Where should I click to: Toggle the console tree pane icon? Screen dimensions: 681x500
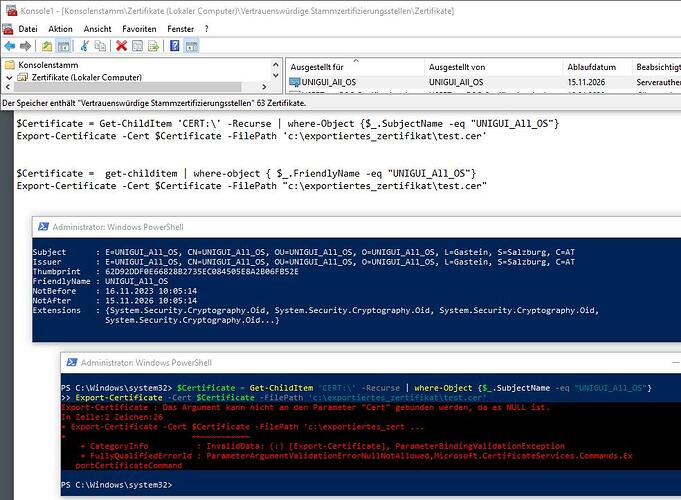[63, 46]
